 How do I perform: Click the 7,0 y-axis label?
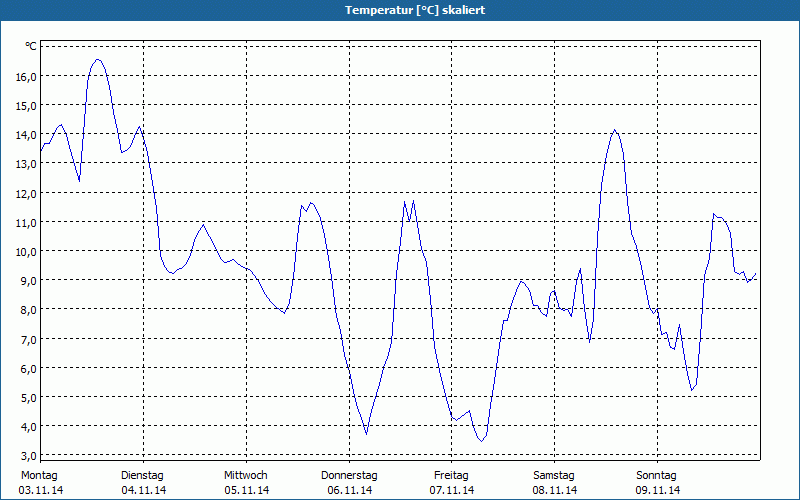(26, 339)
